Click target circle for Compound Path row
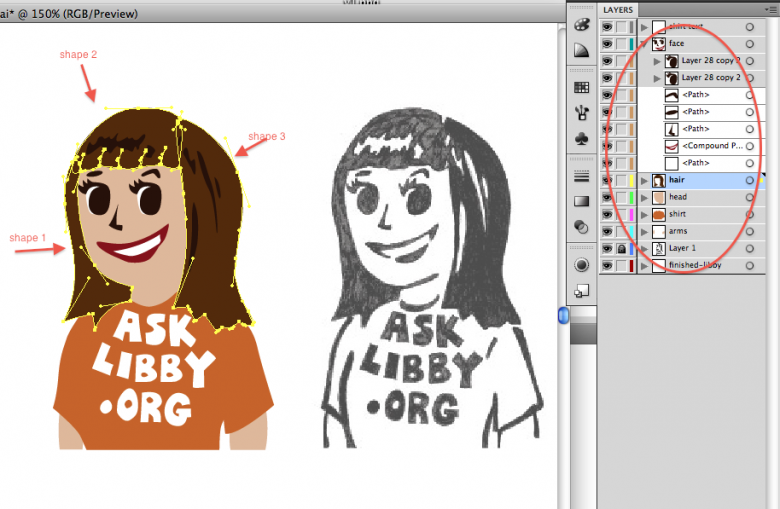 750,146
